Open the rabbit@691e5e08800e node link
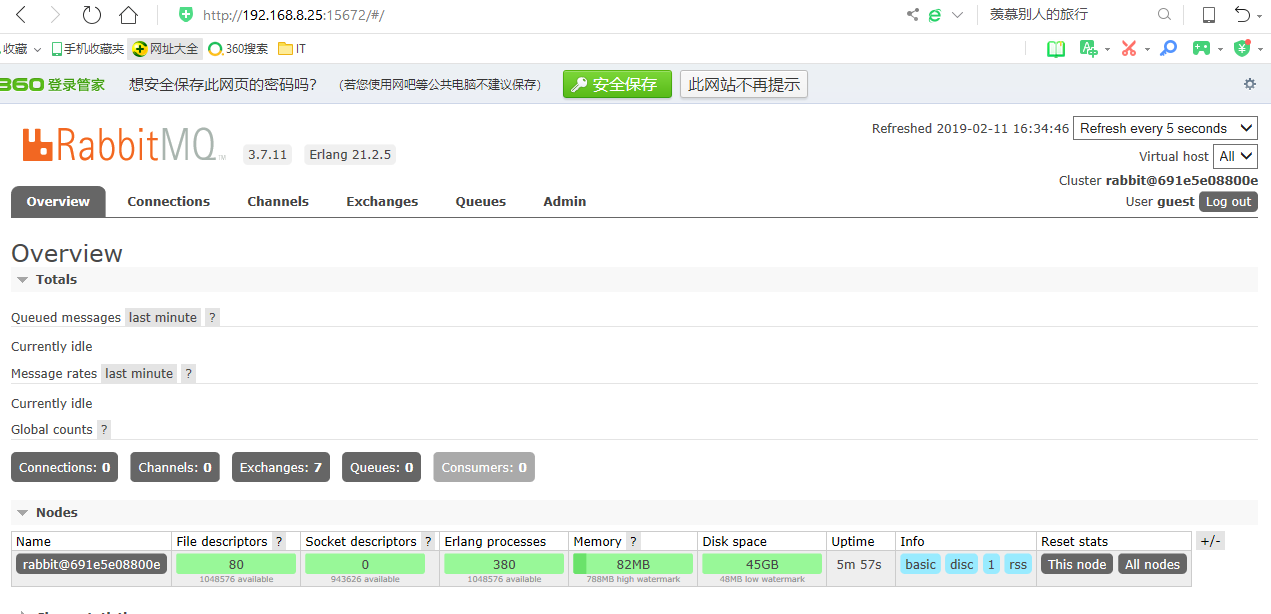This screenshot has height=614, width=1271. pos(91,564)
